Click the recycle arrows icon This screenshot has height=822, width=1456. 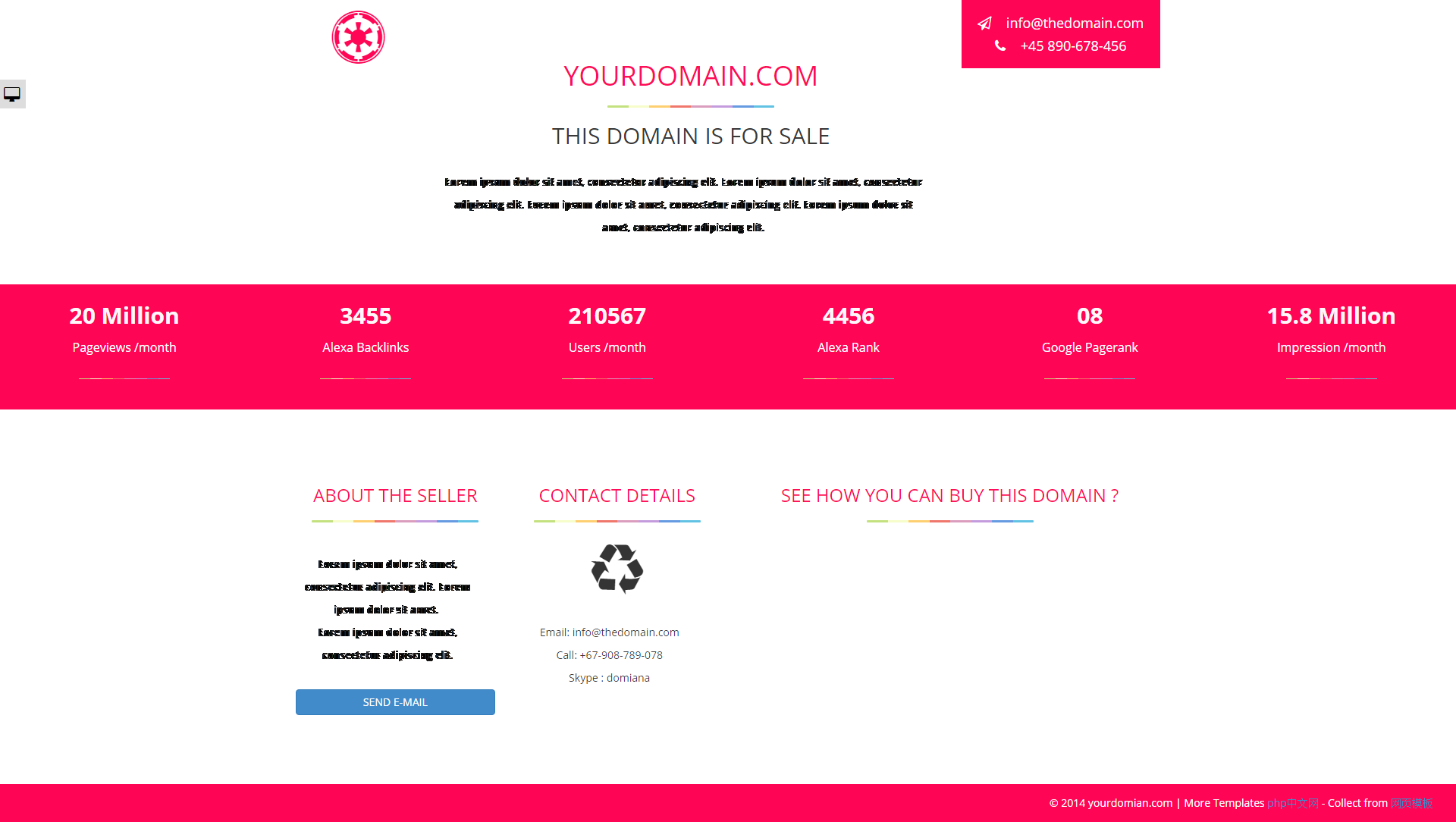coord(617,569)
